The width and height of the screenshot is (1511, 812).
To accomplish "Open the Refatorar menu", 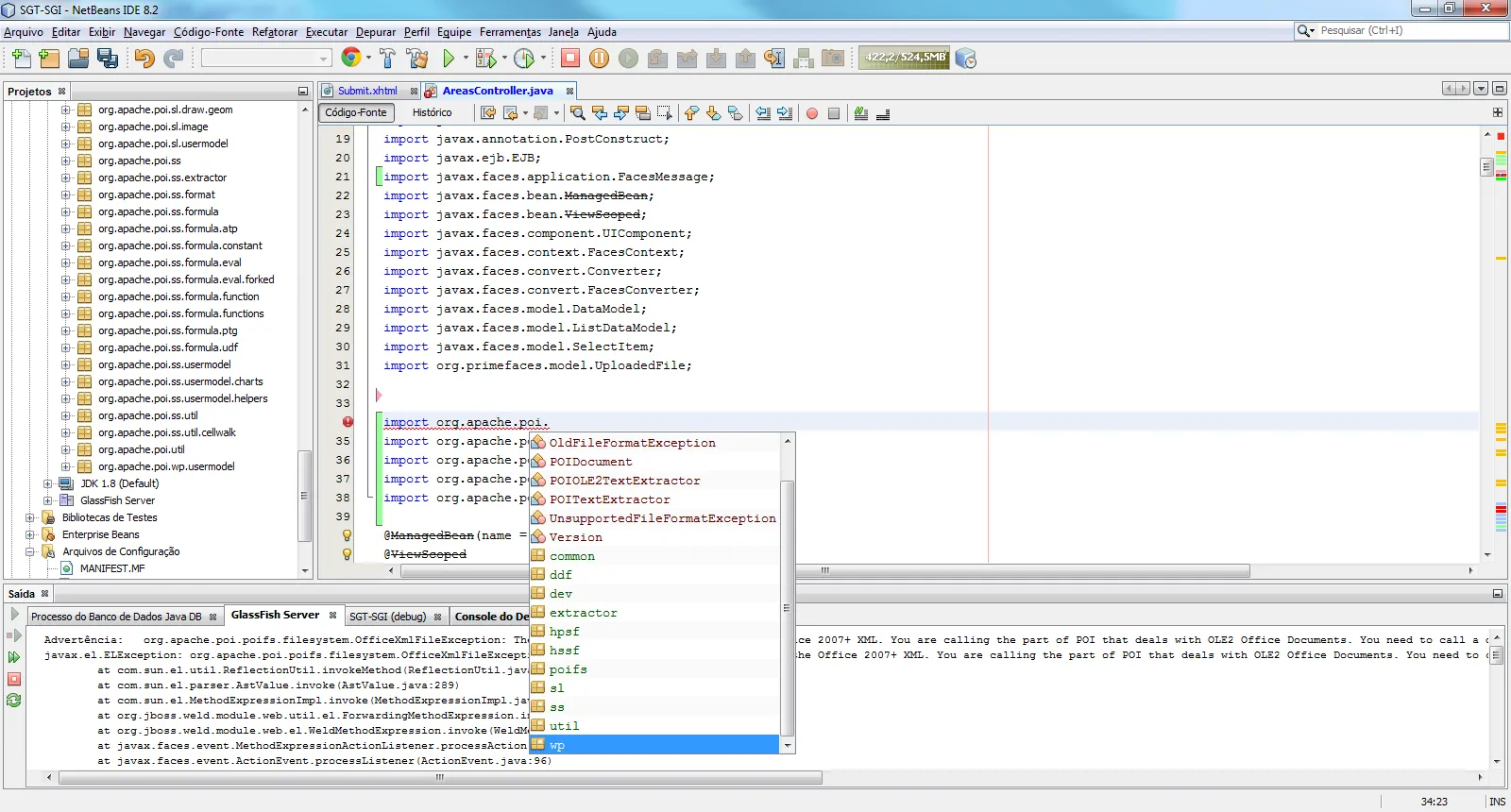I will (x=274, y=32).
